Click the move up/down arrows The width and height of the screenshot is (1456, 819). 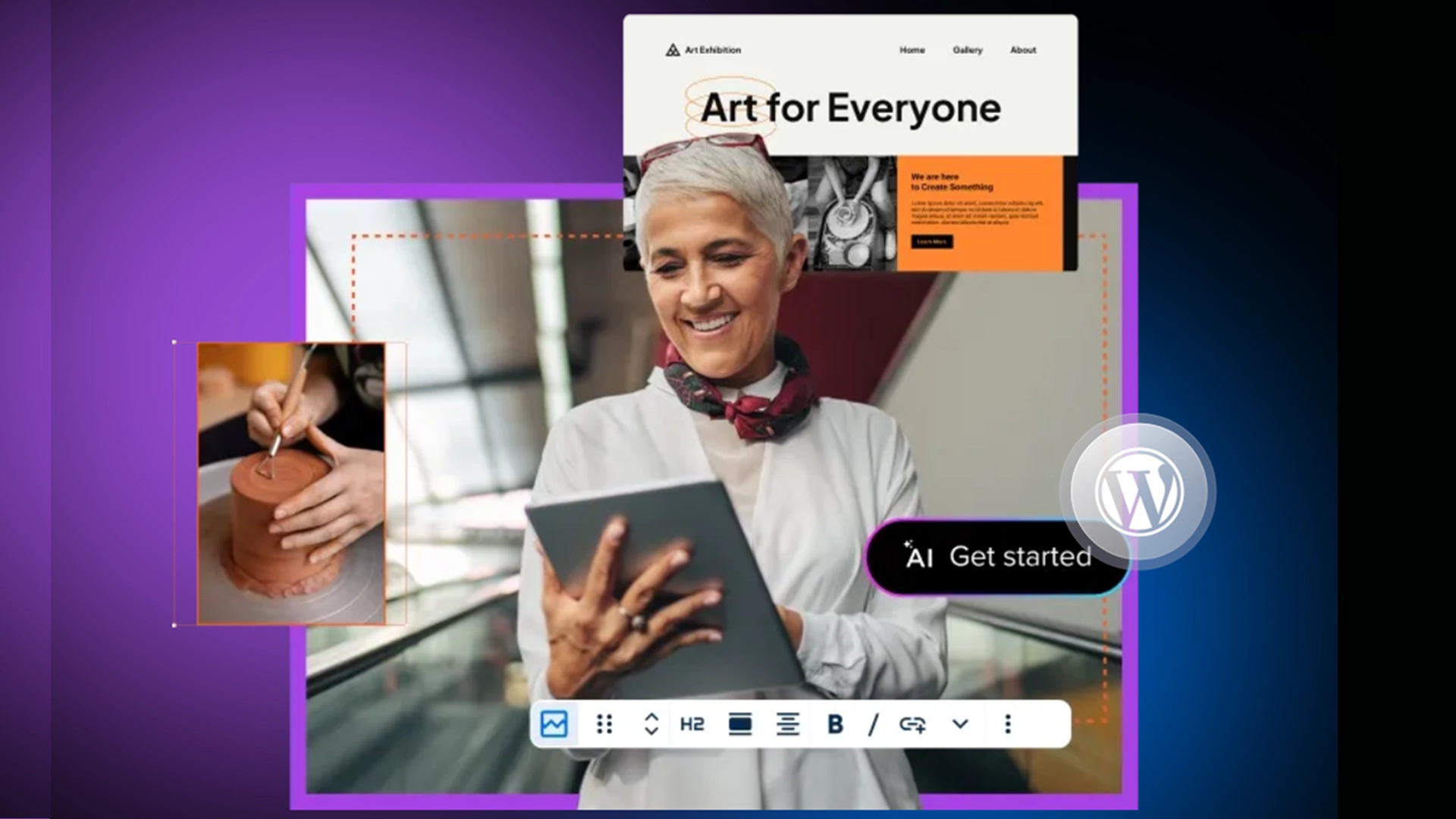click(651, 724)
